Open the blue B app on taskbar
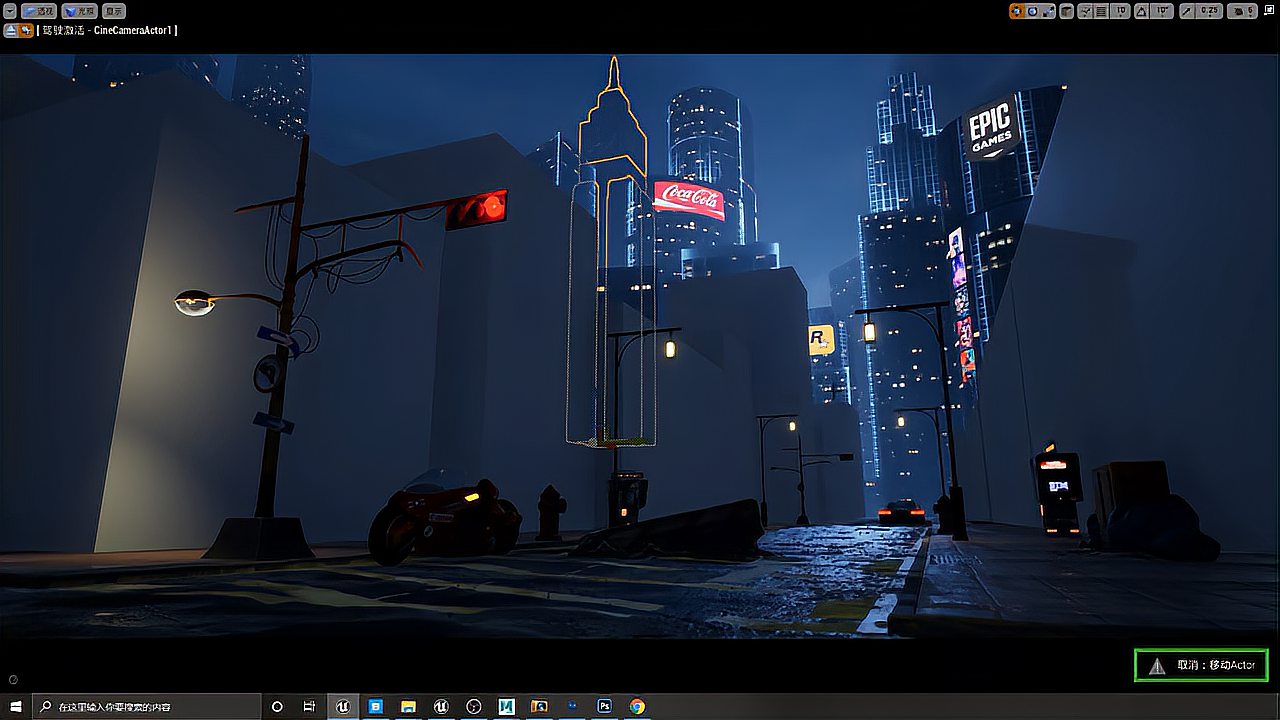The image size is (1280, 720). (x=376, y=706)
